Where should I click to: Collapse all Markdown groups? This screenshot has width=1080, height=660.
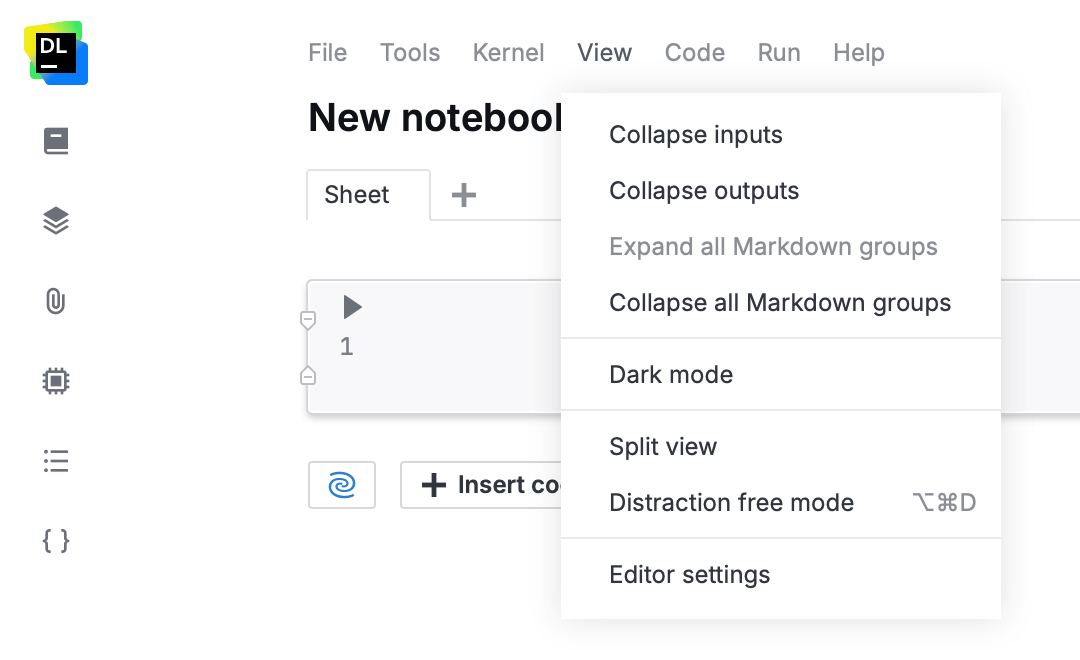(x=779, y=302)
